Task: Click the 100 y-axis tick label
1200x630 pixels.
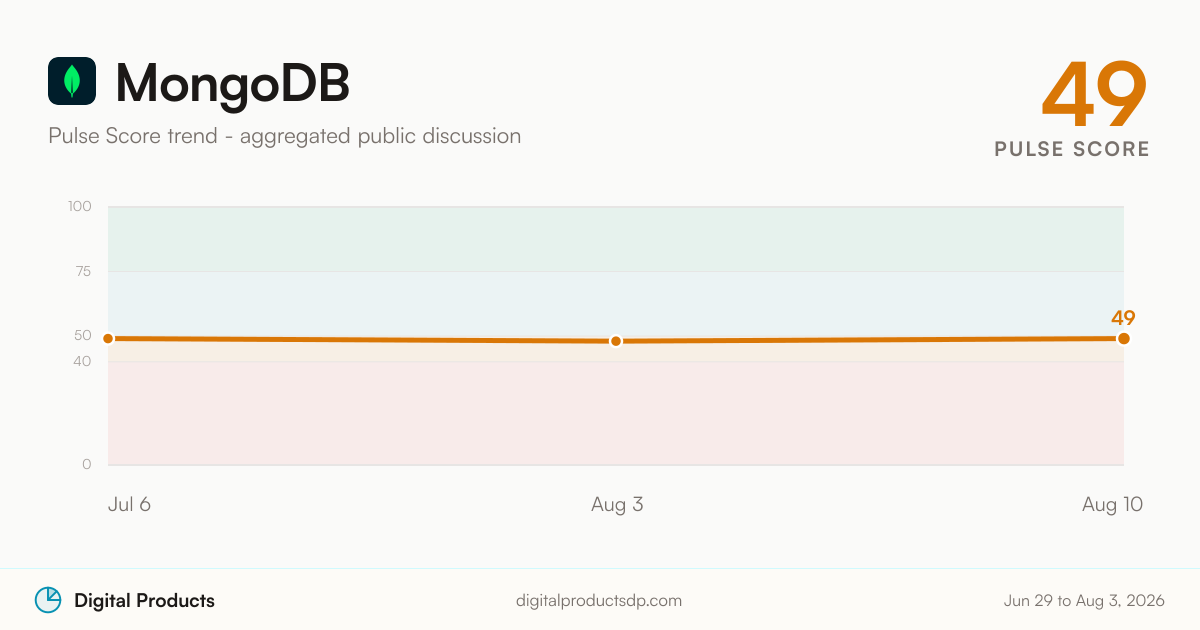Action: [80, 207]
